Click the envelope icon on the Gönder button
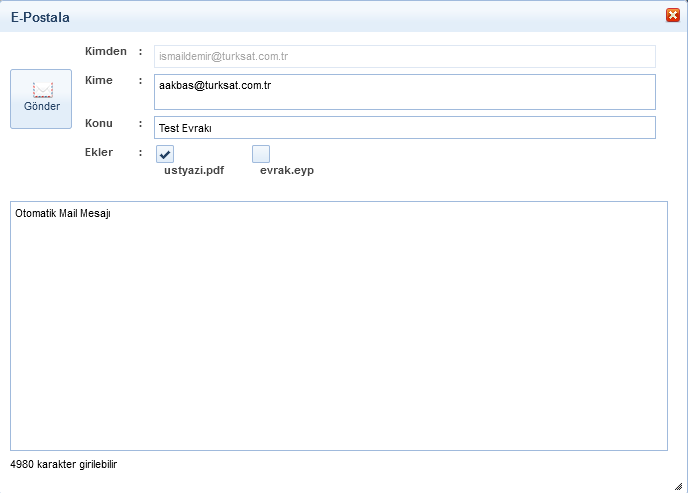The height and width of the screenshot is (493, 688). click(41, 89)
